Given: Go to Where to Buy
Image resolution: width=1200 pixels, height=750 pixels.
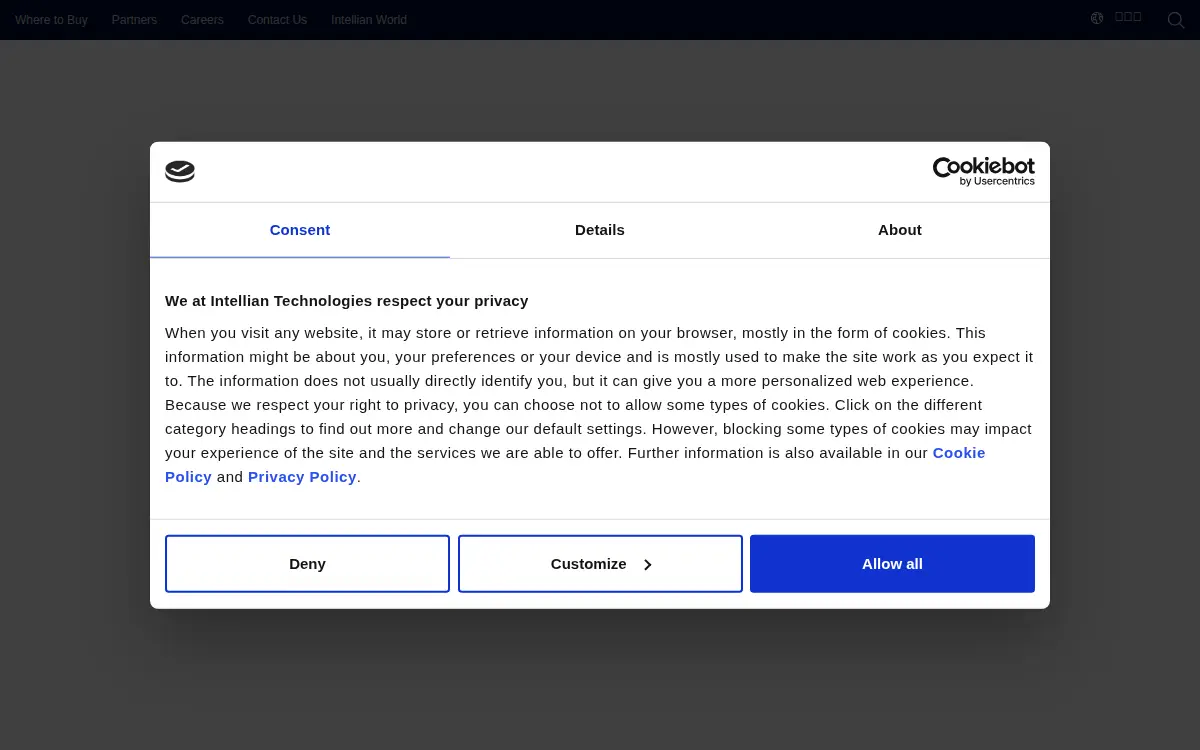Looking at the screenshot, I should pos(51,20).
